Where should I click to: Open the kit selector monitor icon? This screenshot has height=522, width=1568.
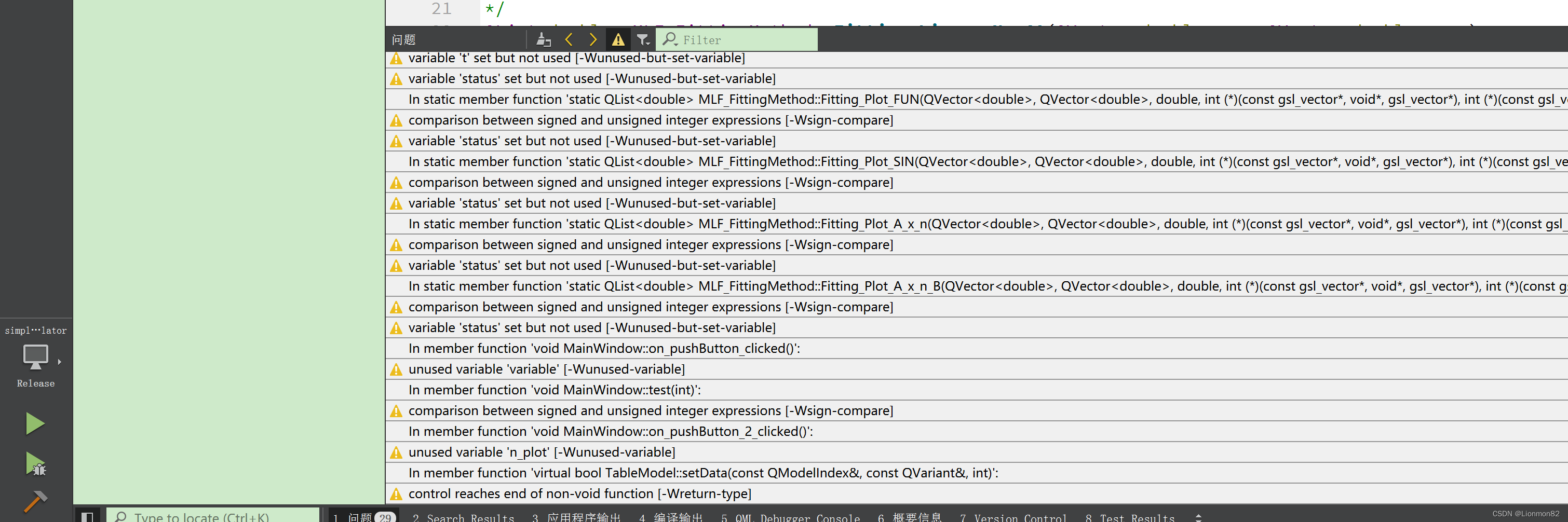click(x=35, y=356)
